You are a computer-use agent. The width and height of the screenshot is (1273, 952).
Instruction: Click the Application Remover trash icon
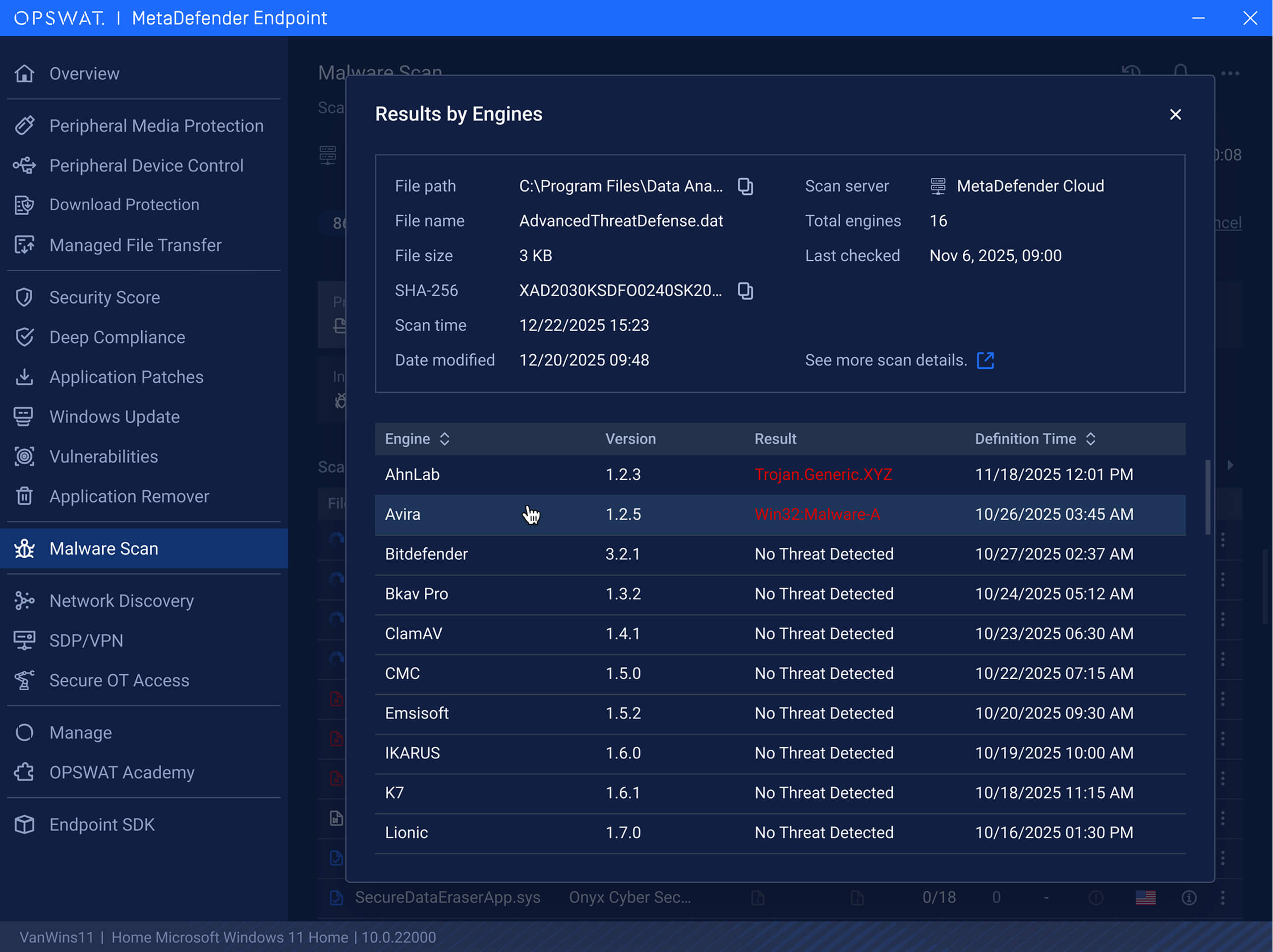point(24,496)
